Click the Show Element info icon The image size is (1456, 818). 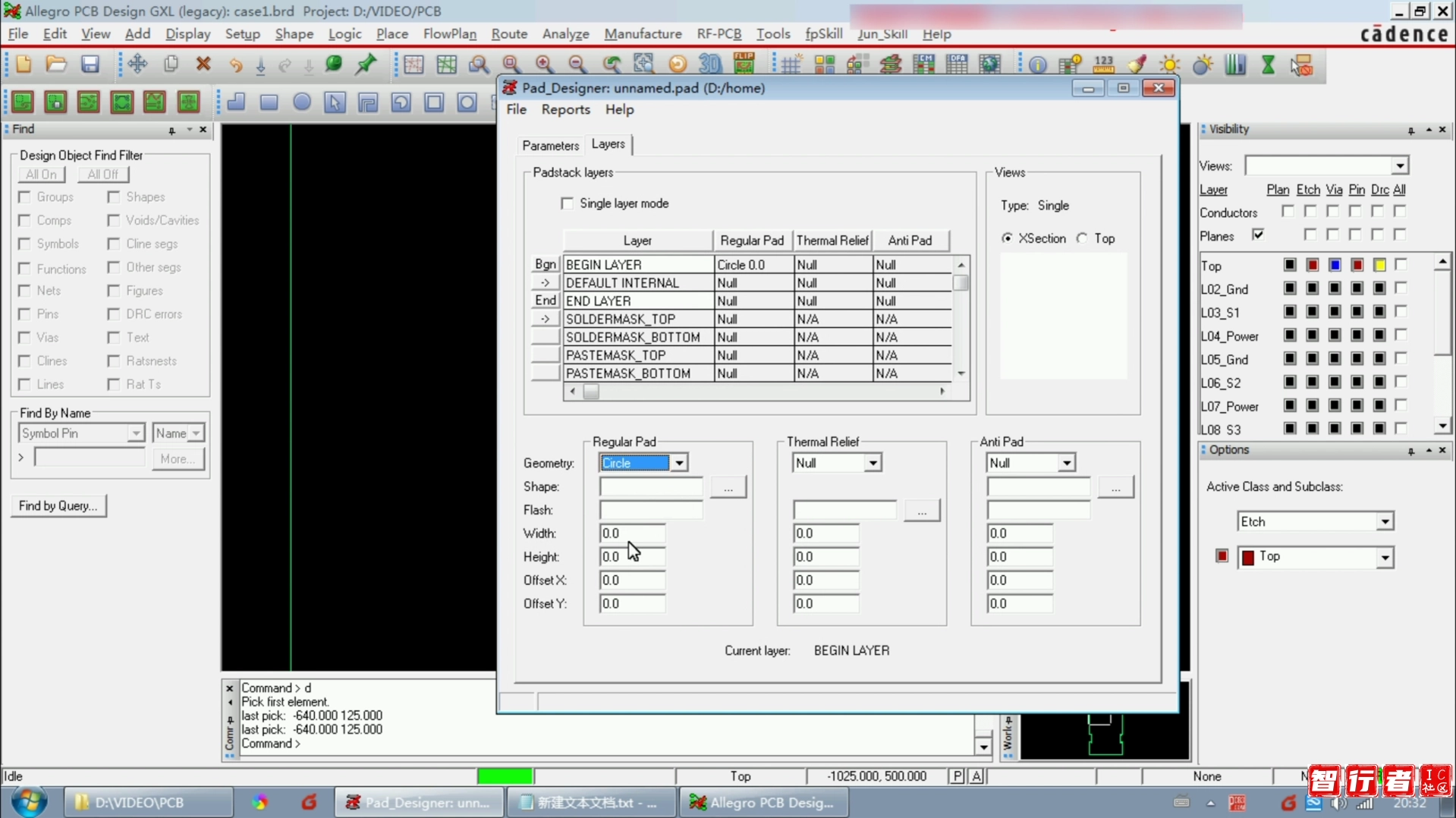(1038, 65)
